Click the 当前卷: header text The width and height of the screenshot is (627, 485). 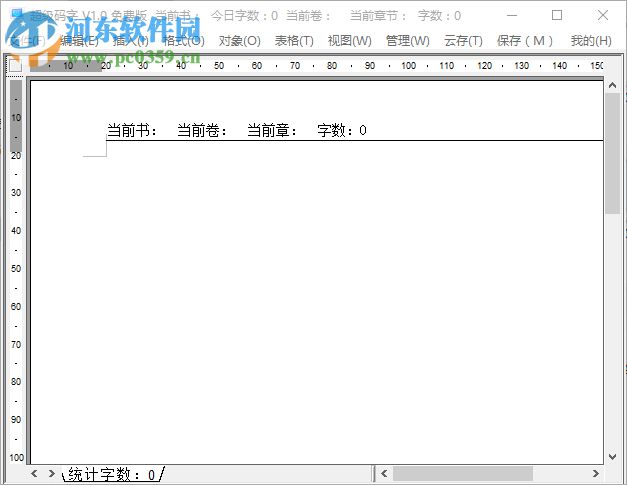[202, 130]
